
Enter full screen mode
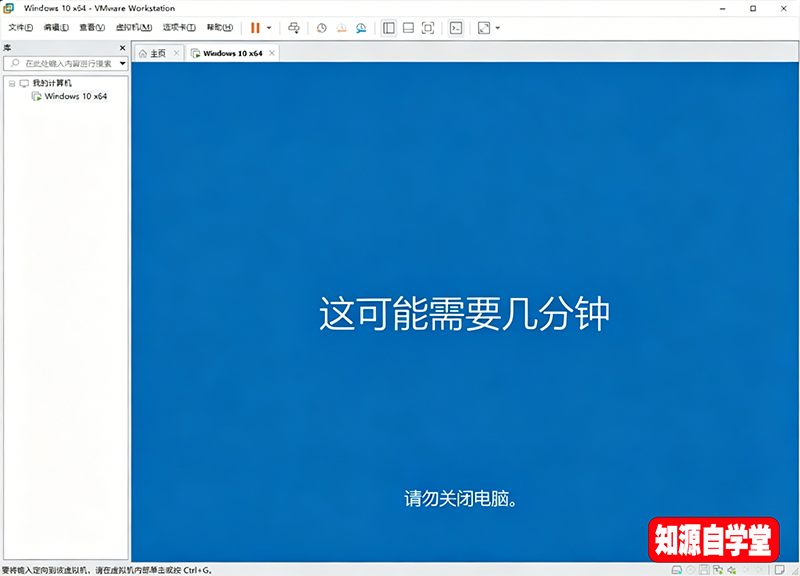[x=428, y=28]
